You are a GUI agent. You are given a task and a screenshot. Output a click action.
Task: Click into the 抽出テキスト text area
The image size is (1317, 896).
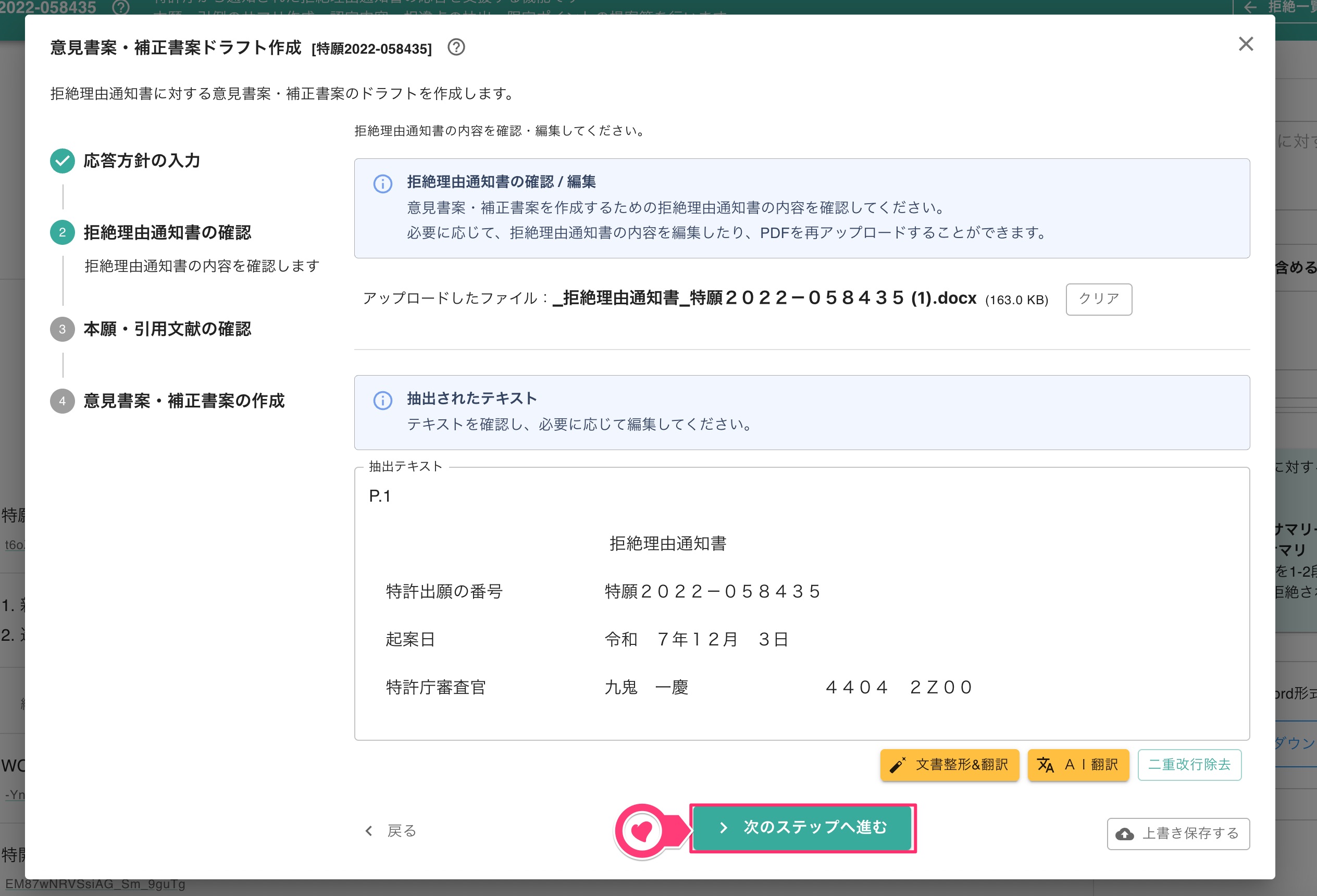coord(801,604)
